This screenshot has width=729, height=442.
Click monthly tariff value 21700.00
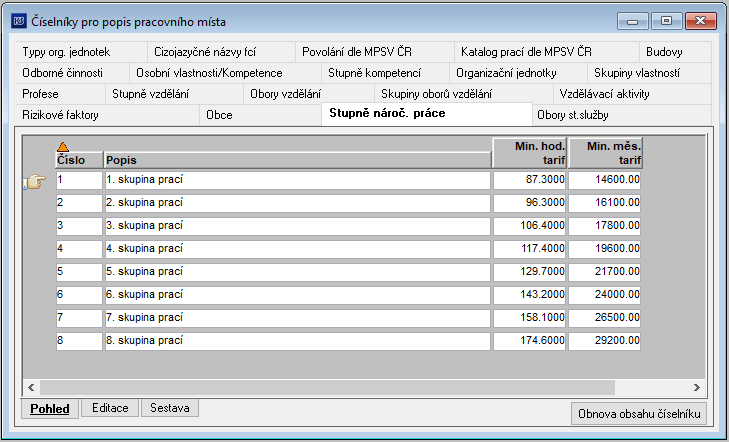(604, 272)
